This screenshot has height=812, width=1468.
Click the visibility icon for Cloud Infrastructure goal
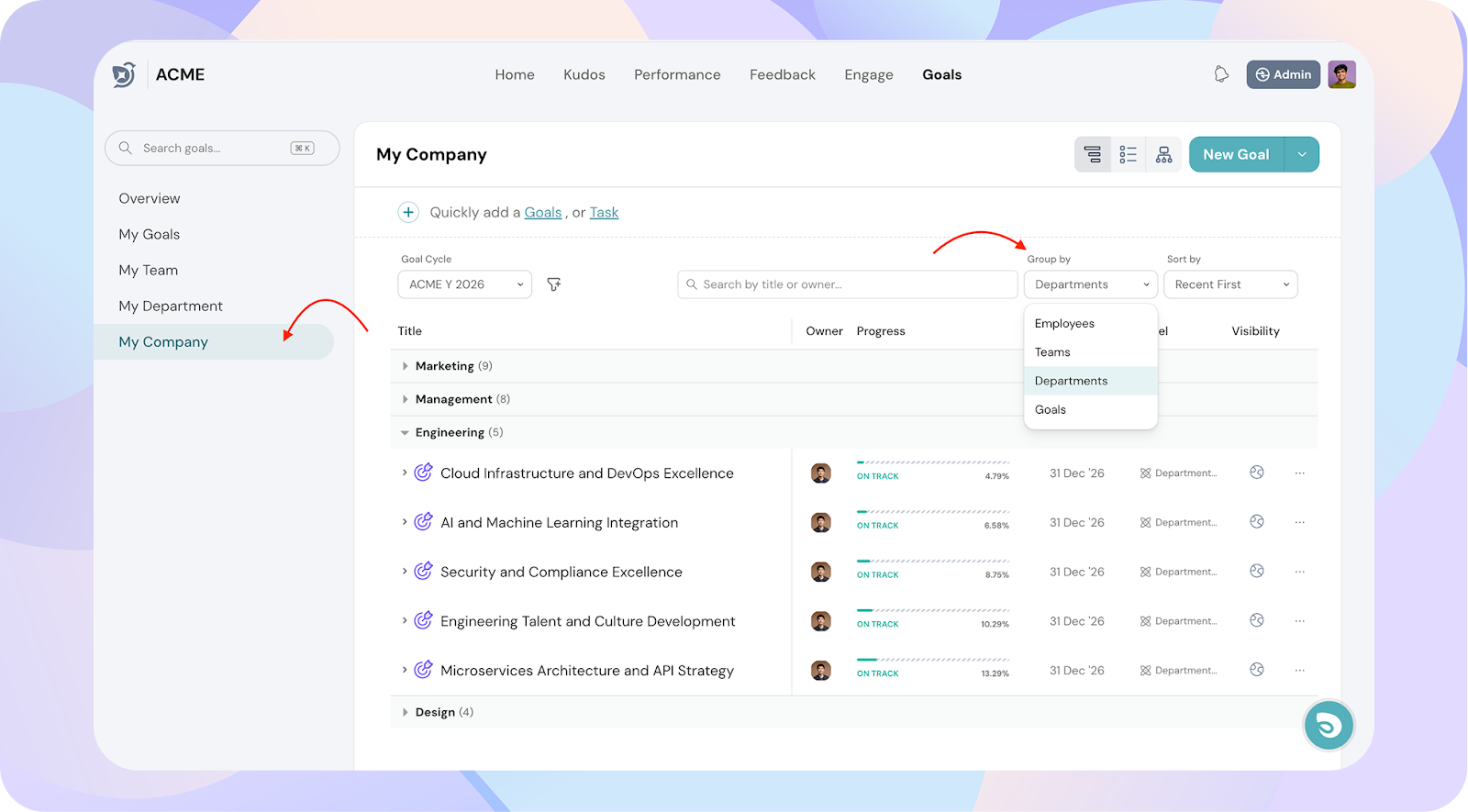click(x=1257, y=473)
